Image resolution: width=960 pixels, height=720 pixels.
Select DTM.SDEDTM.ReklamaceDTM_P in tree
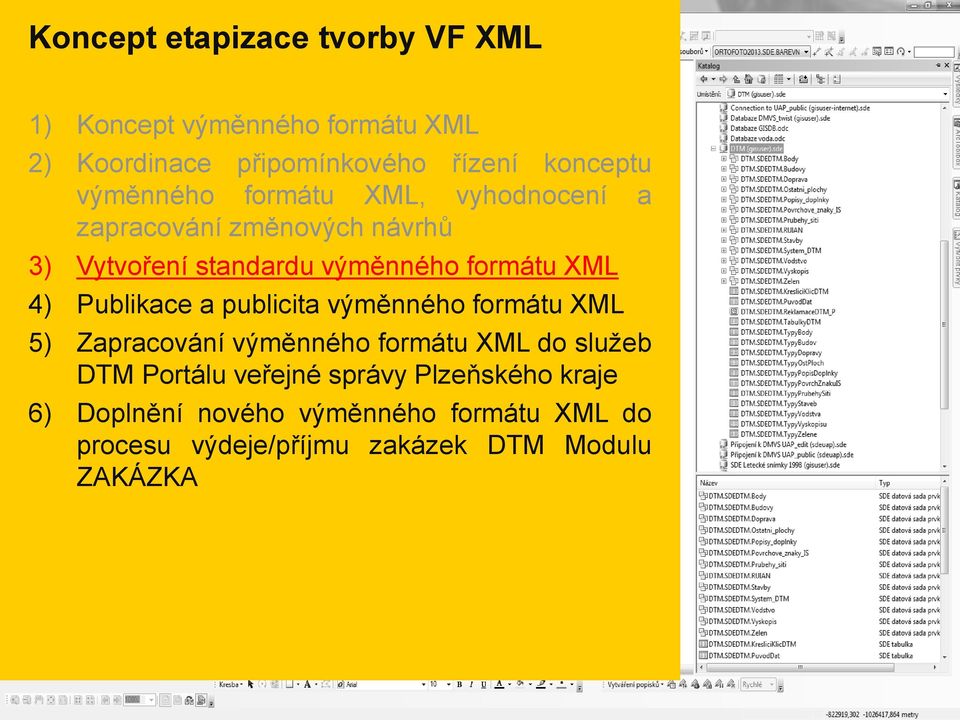pyautogui.click(x=787, y=312)
